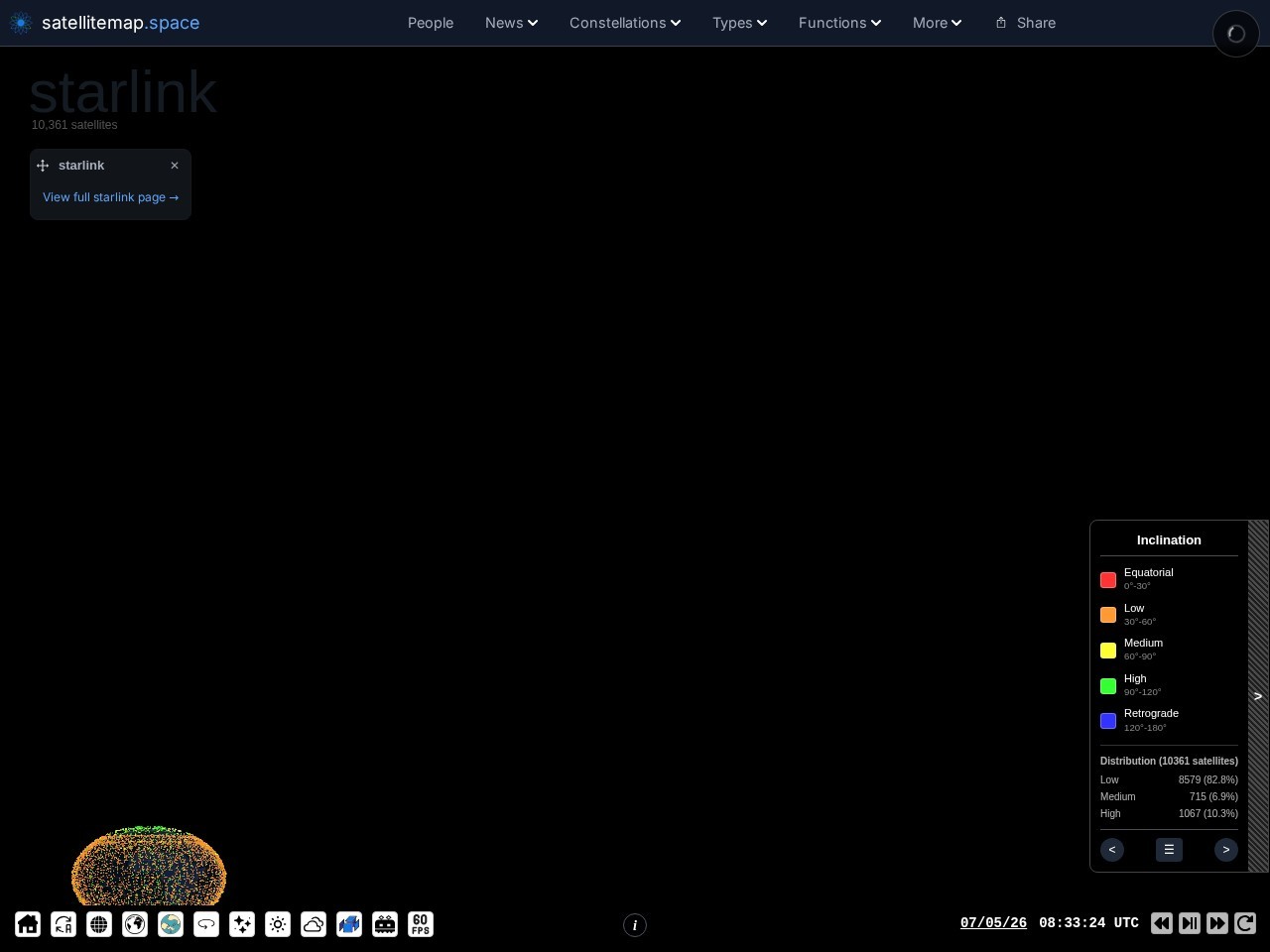Click the rewind time button
This screenshot has height=952, width=1270.
click(x=1162, y=923)
